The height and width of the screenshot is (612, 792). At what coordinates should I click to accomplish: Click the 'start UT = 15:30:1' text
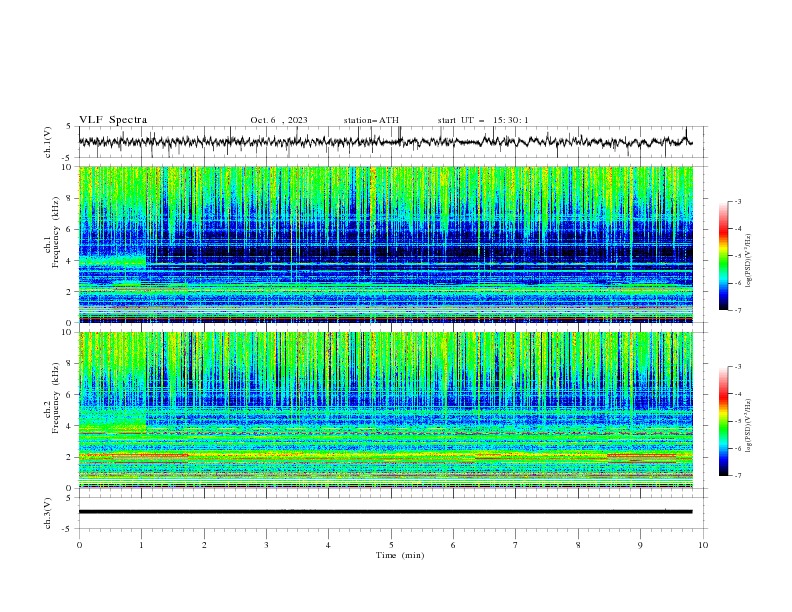click(483, 120)
